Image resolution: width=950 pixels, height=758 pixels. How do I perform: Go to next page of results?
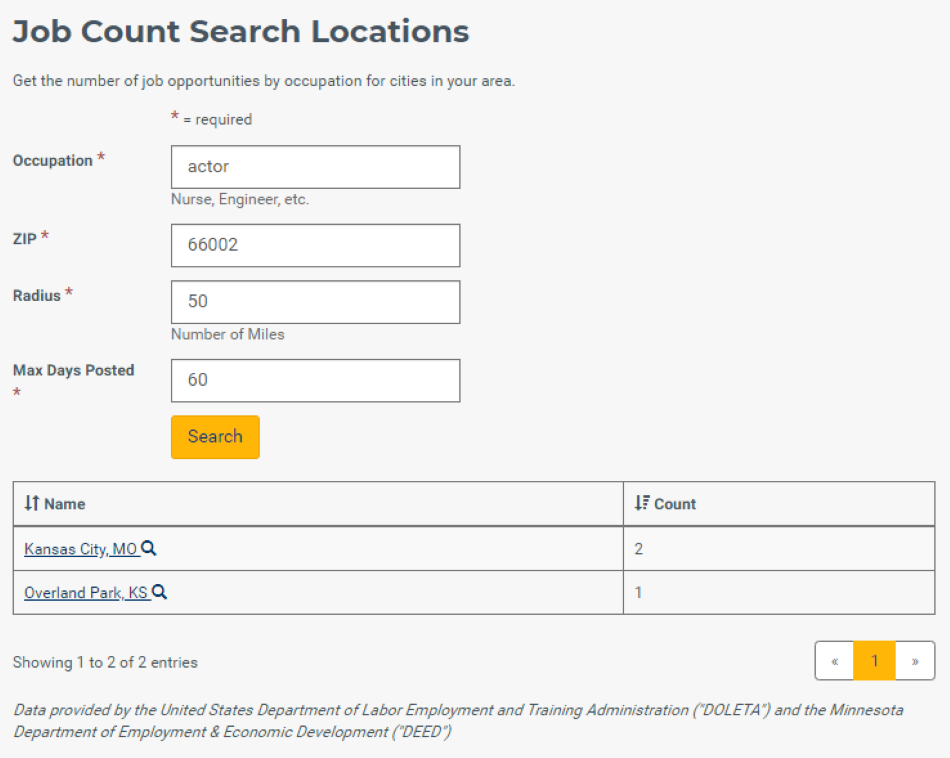pos(915,660)
